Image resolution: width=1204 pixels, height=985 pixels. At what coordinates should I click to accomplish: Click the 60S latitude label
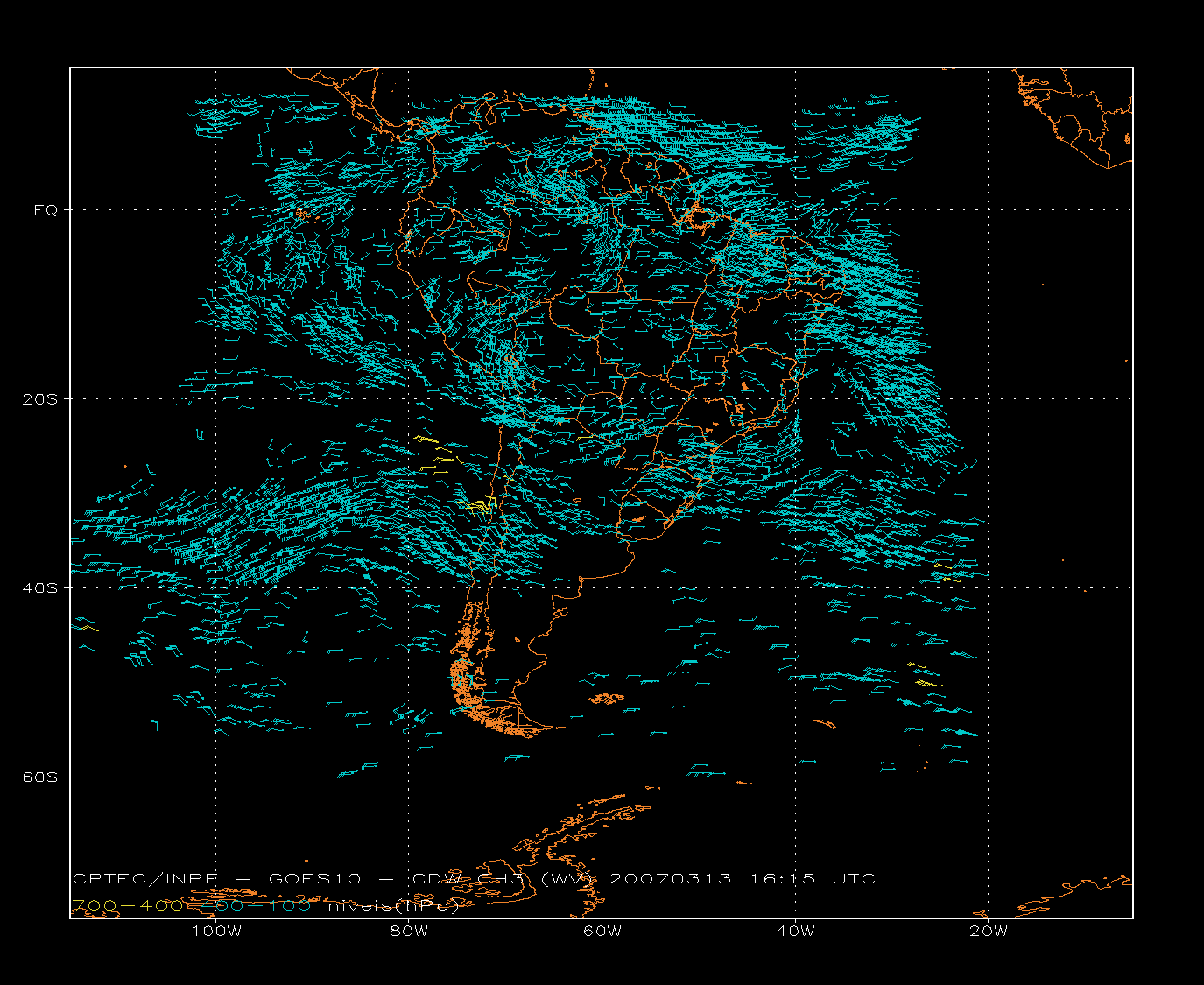click(39, 777)
